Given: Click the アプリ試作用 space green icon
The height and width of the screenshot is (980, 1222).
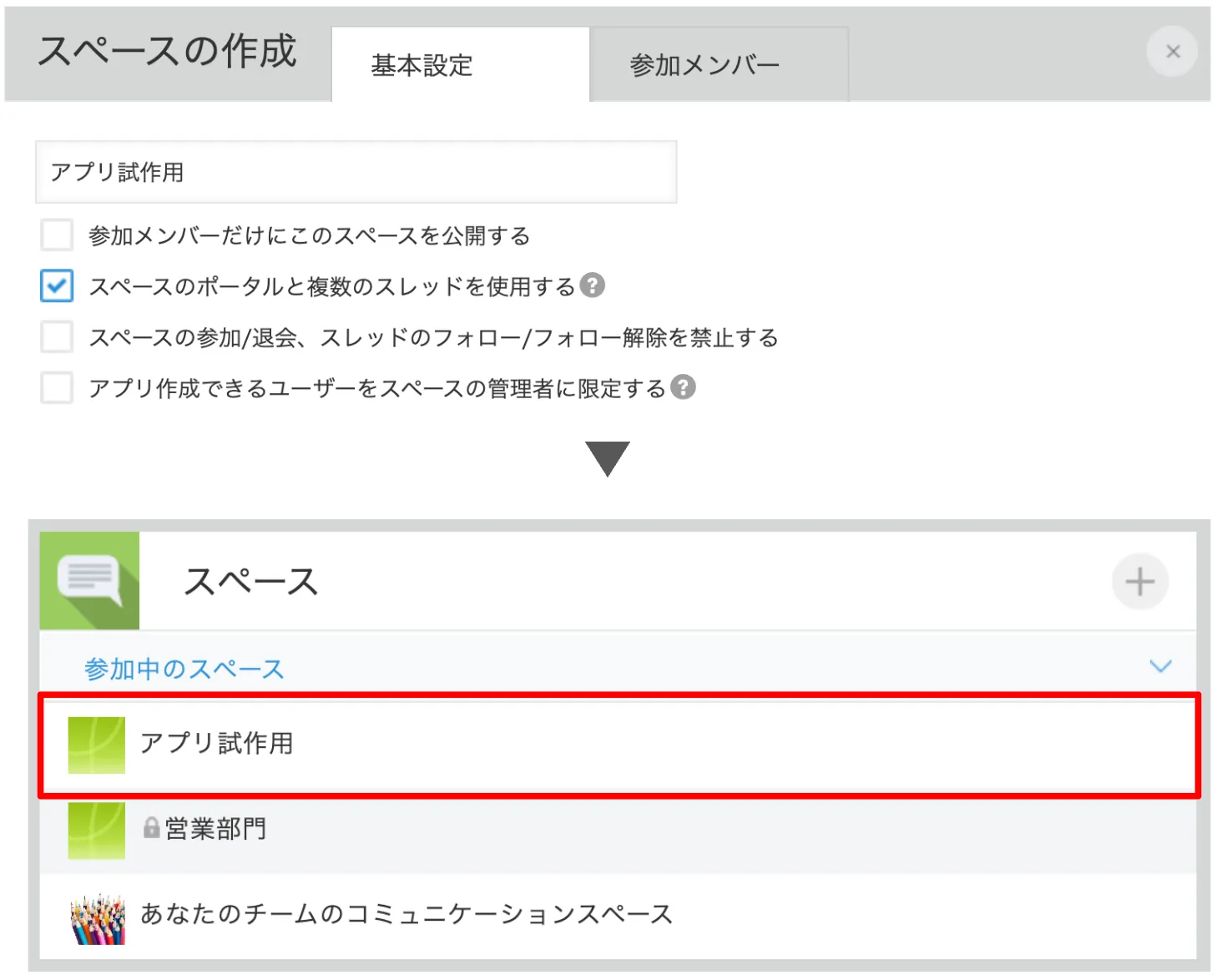Looking at the screenshot, I should 97,745.
